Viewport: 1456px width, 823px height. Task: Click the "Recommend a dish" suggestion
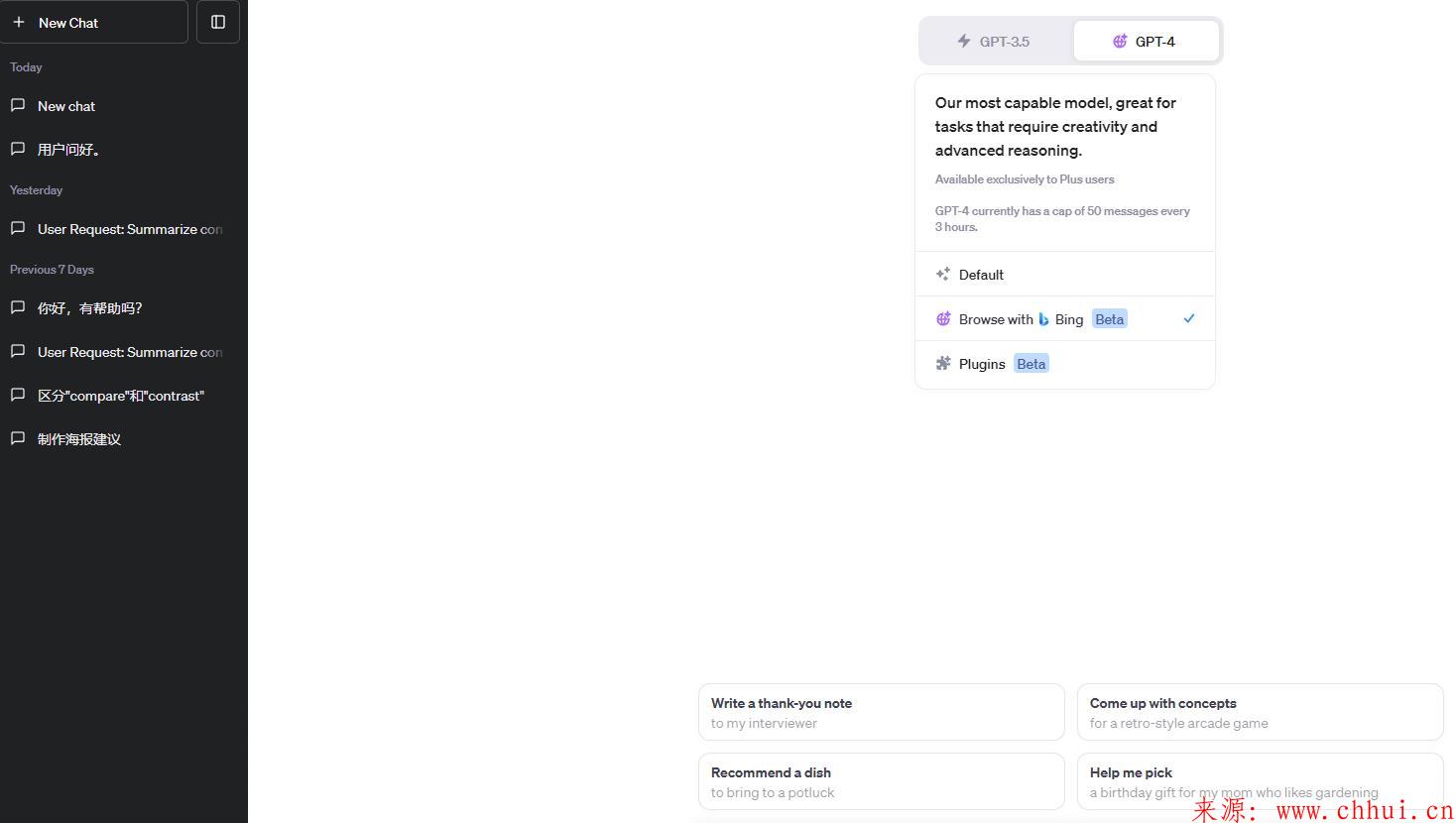(x=881, y=781)
